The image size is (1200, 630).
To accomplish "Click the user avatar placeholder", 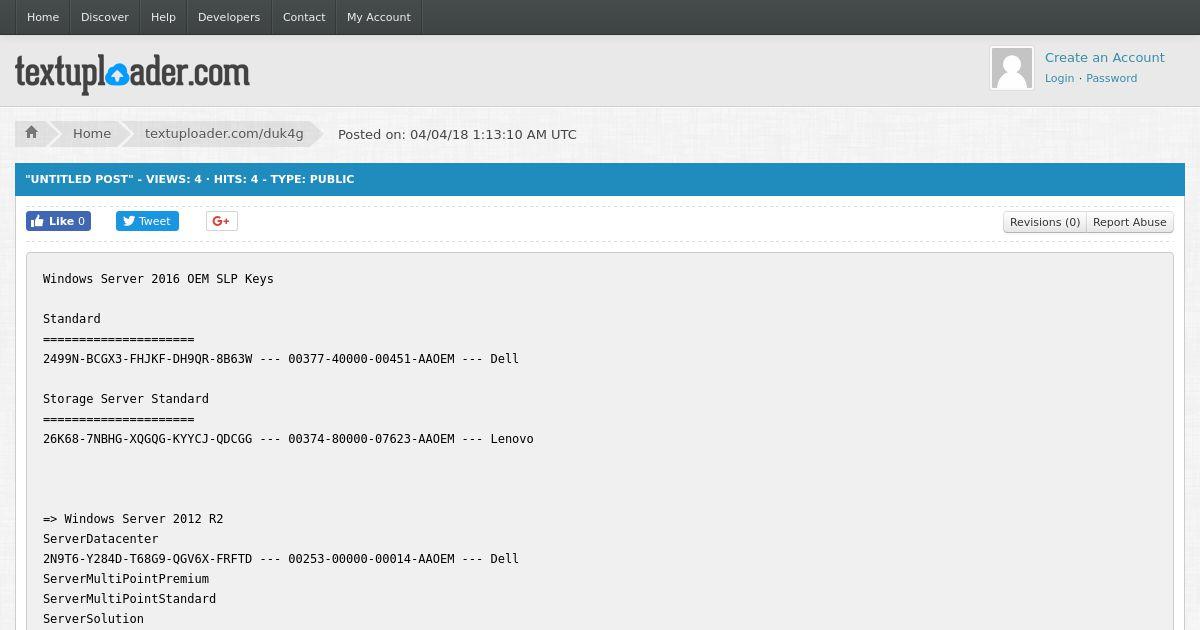I will click(x=1012, y=68).
